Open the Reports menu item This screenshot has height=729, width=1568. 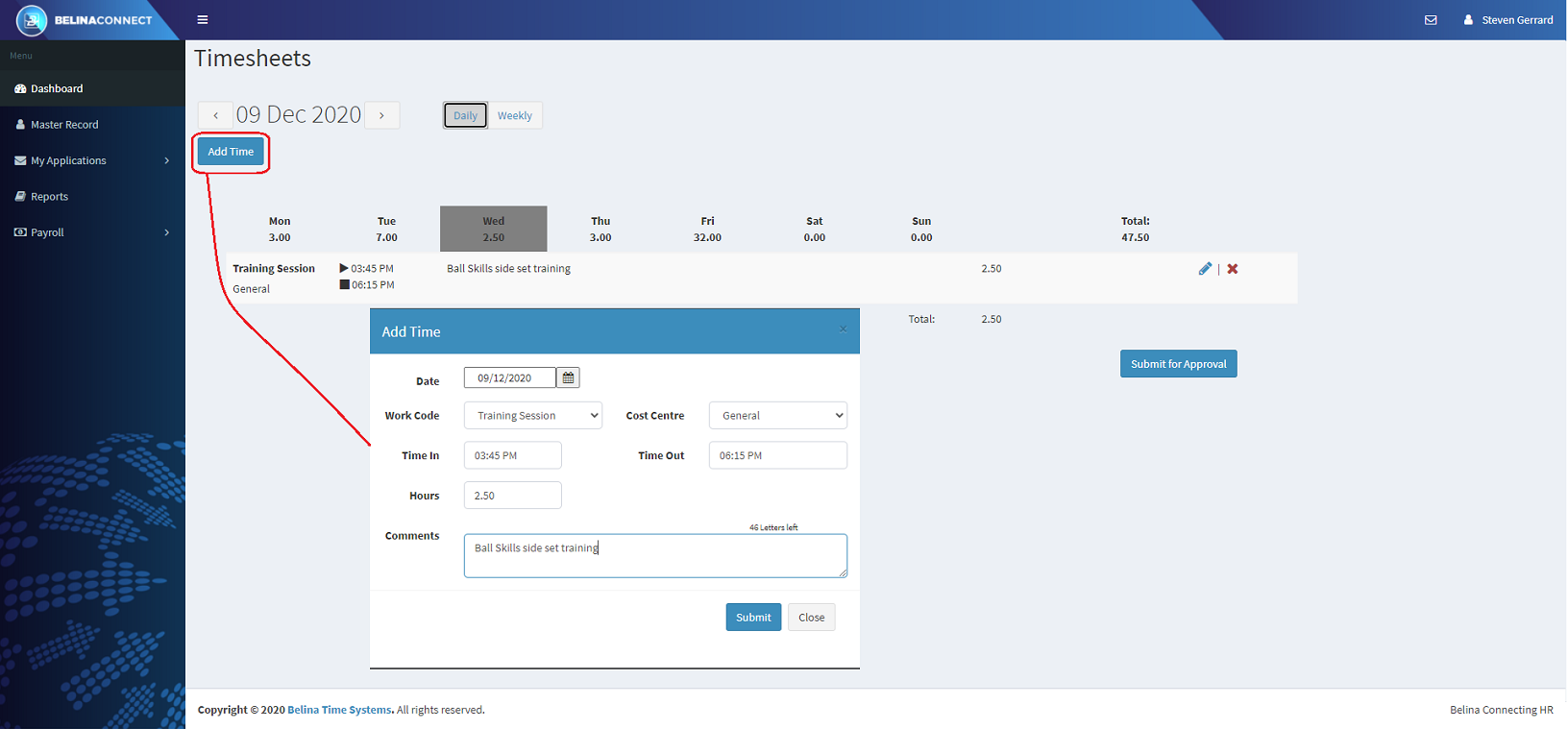(x=92, y=197)
